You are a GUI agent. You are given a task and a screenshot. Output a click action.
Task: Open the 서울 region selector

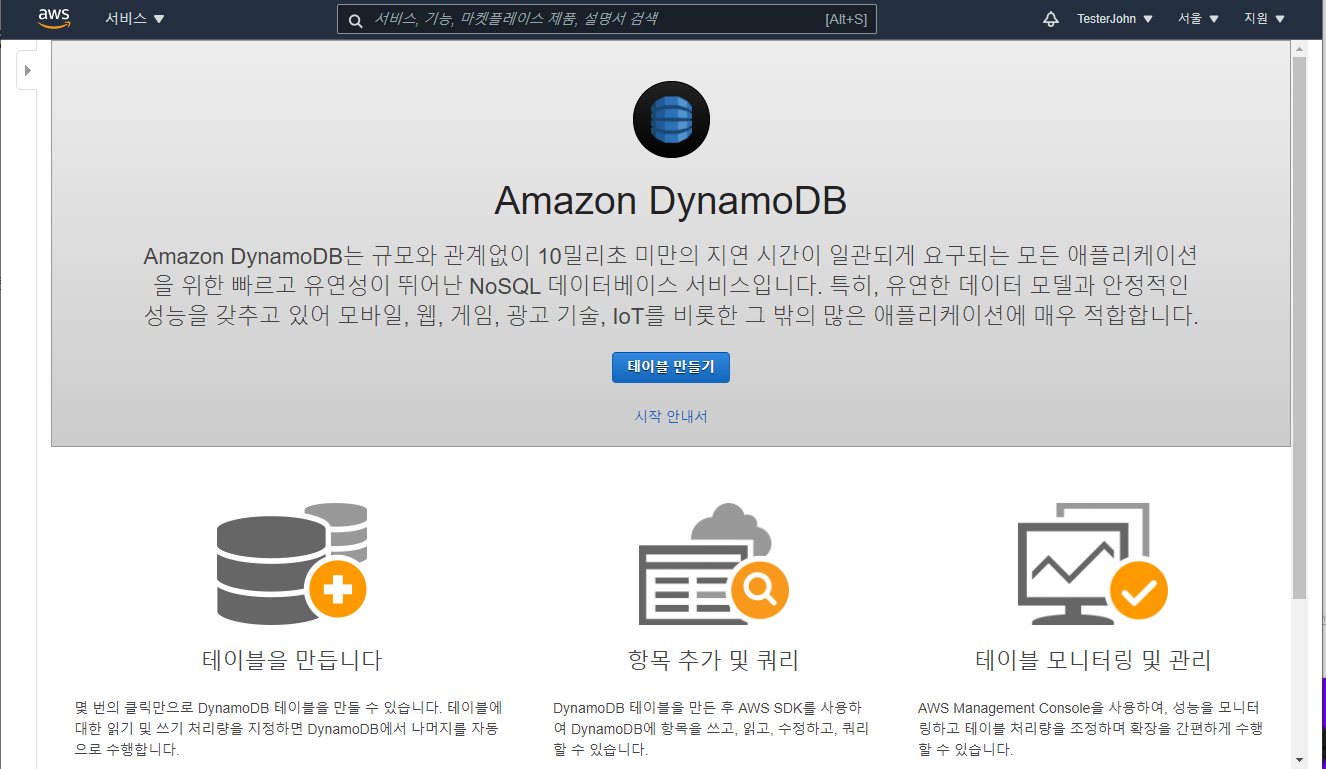point(1198,18)
